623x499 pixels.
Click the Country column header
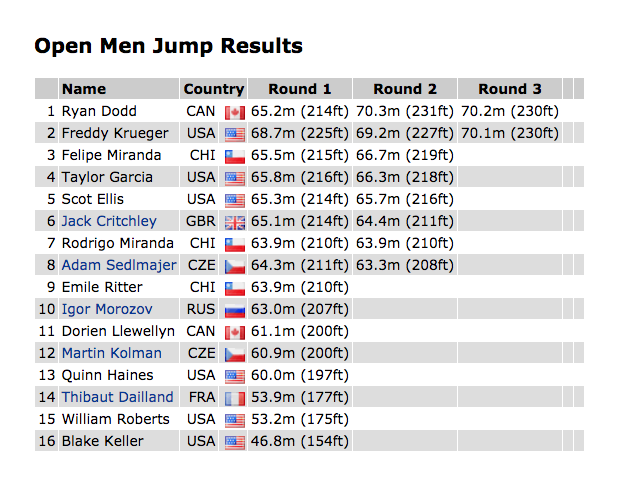(214, 89)
